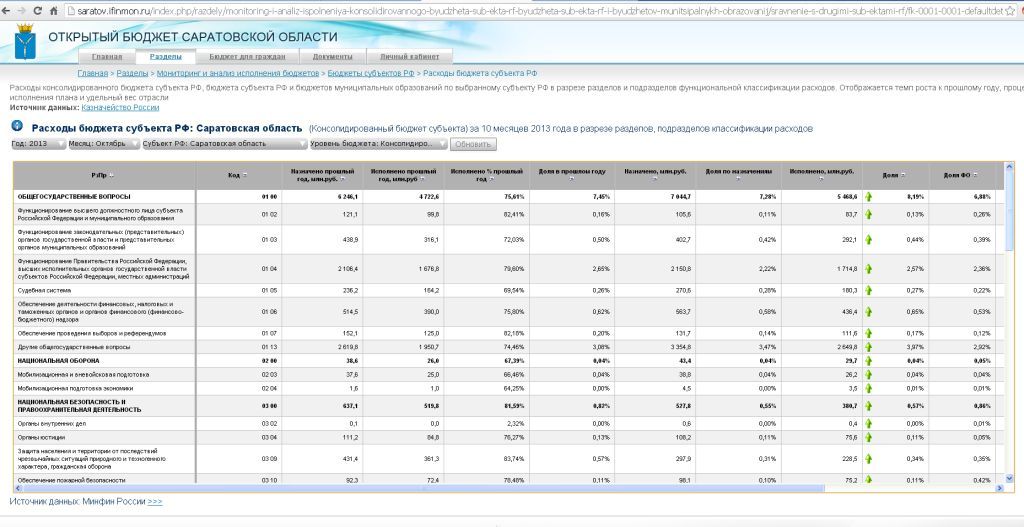Image resolution: width=1024 pixels, height=527 pixels.
Task: Click green arrow in row code 02 04
Action: click(x=869, y=388)
